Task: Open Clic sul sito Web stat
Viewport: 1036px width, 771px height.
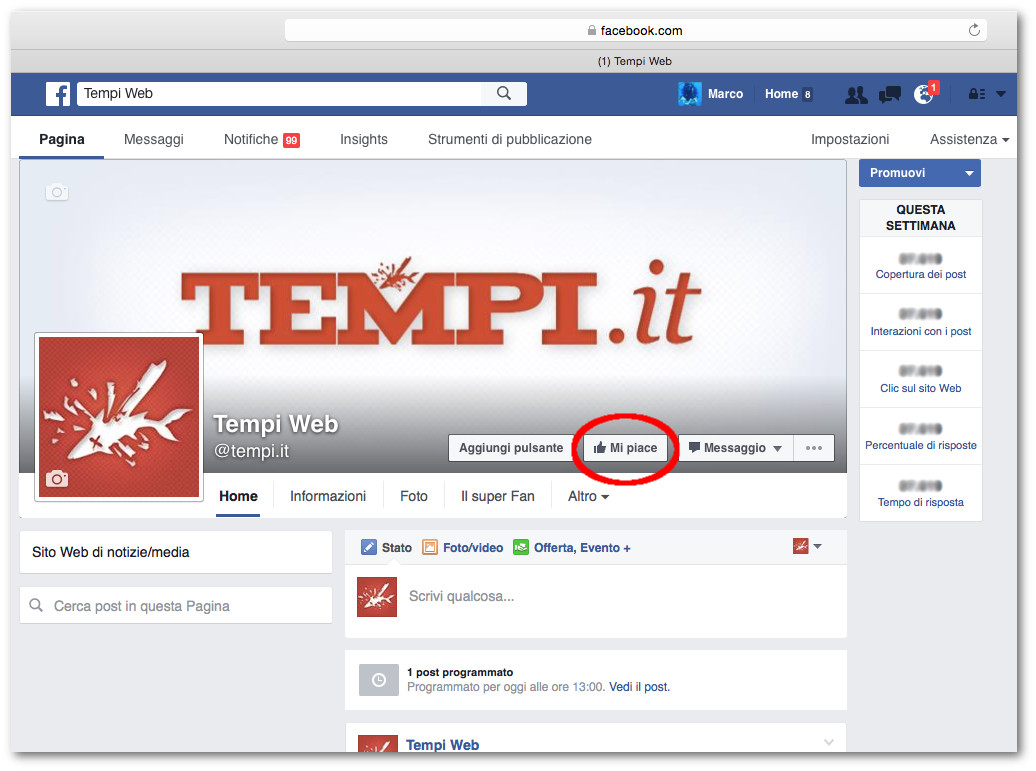Action: (920, 388)
